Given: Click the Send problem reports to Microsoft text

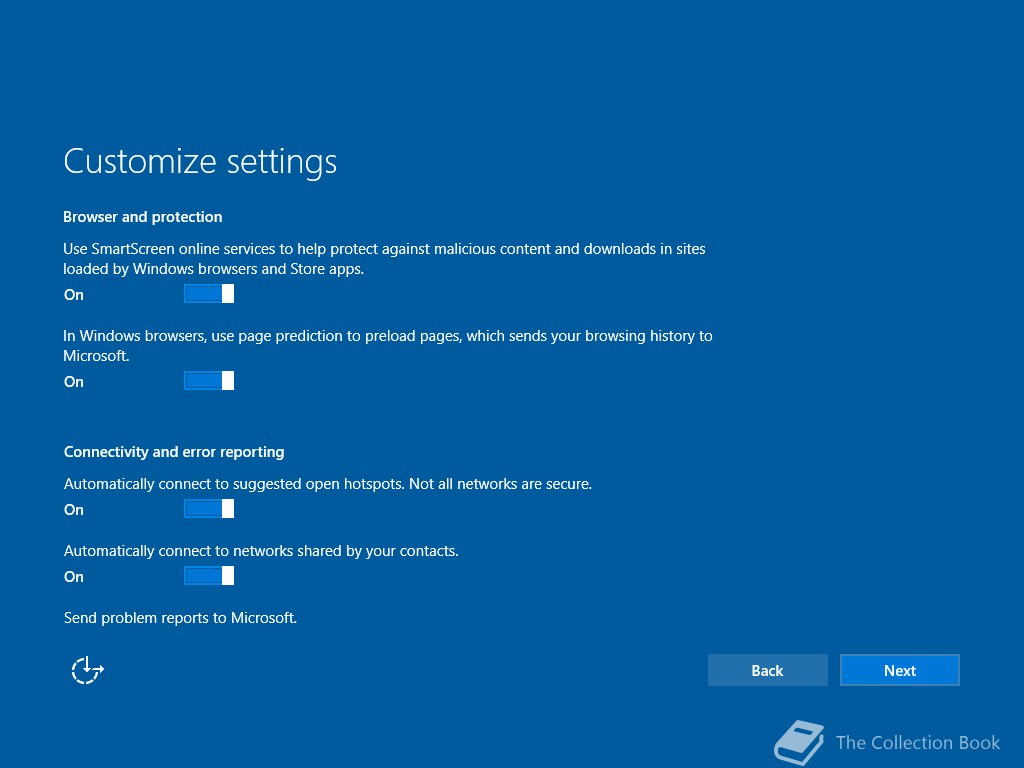Looking at the screenshot, I should (180, 618).
